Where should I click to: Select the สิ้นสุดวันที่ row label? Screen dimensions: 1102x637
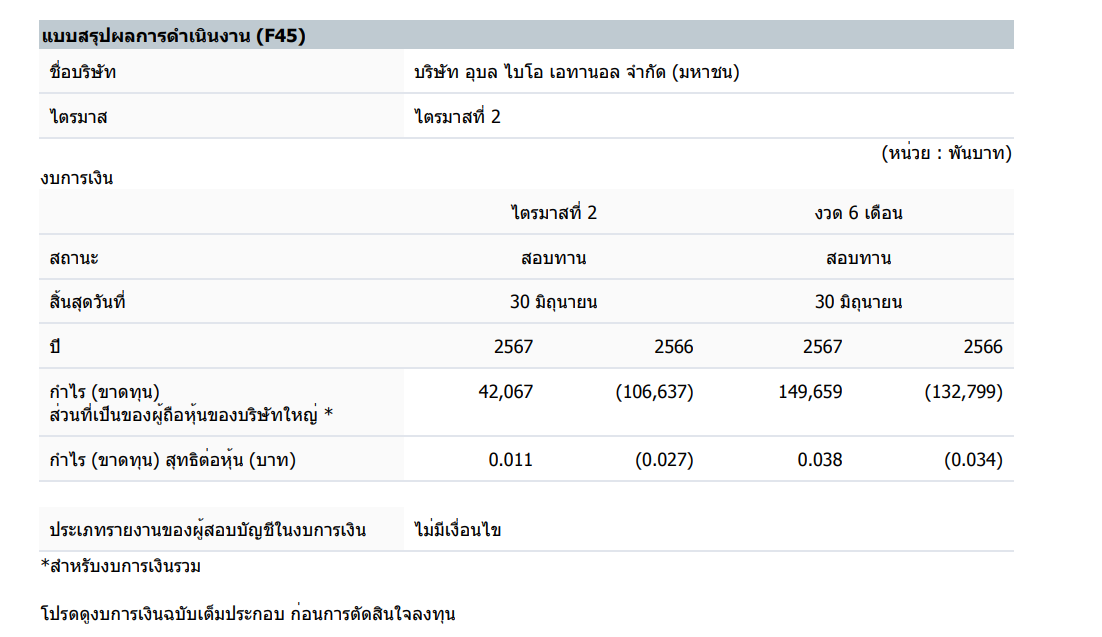coord(87,302)
